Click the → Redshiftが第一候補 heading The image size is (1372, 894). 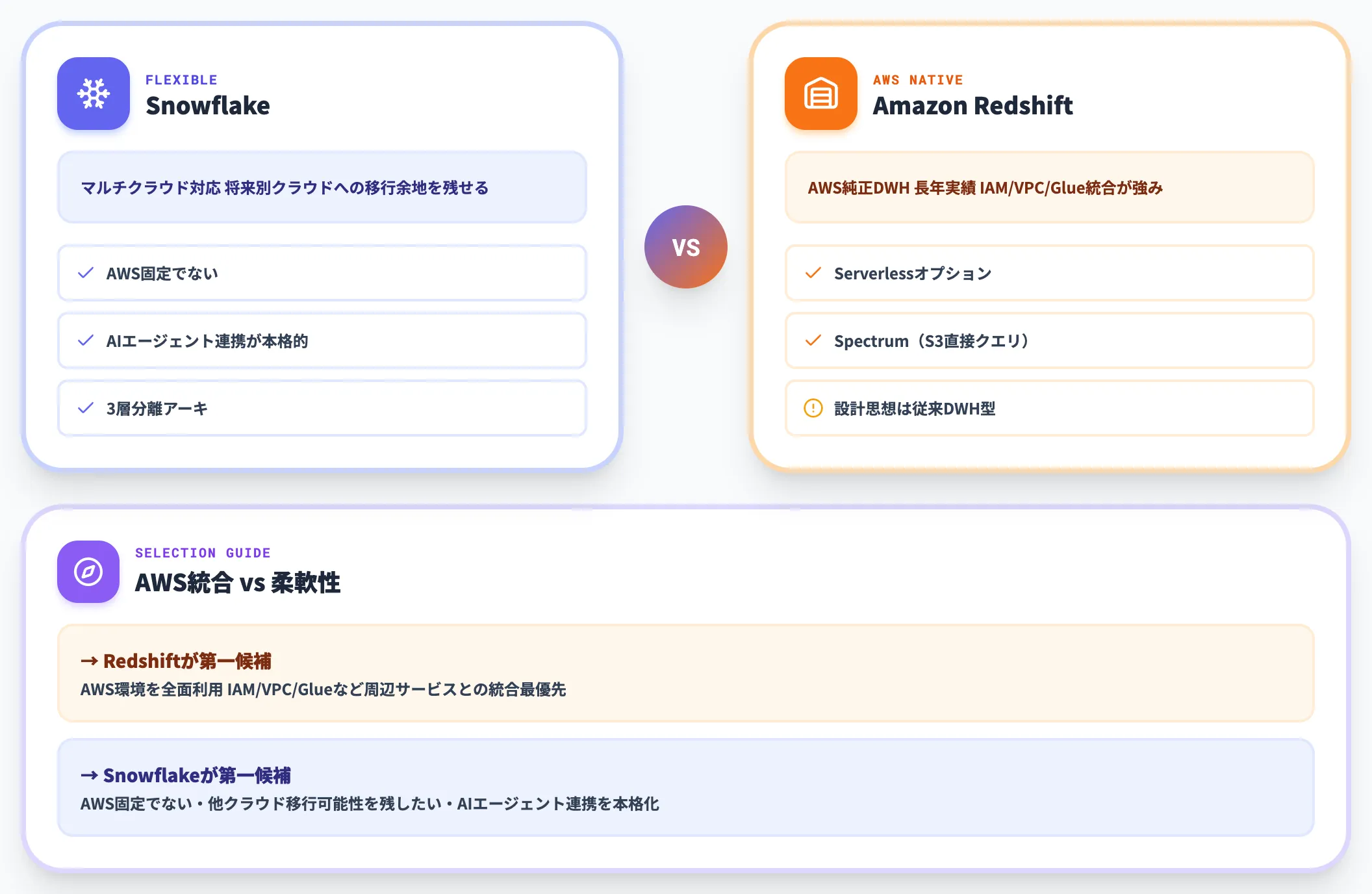pos(176,661)
